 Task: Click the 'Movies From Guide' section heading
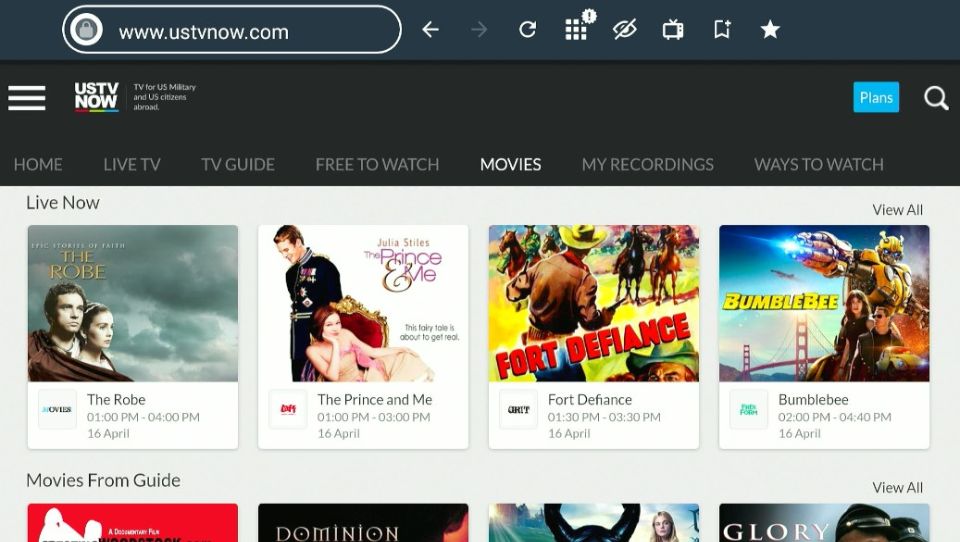tap(103, 480)
